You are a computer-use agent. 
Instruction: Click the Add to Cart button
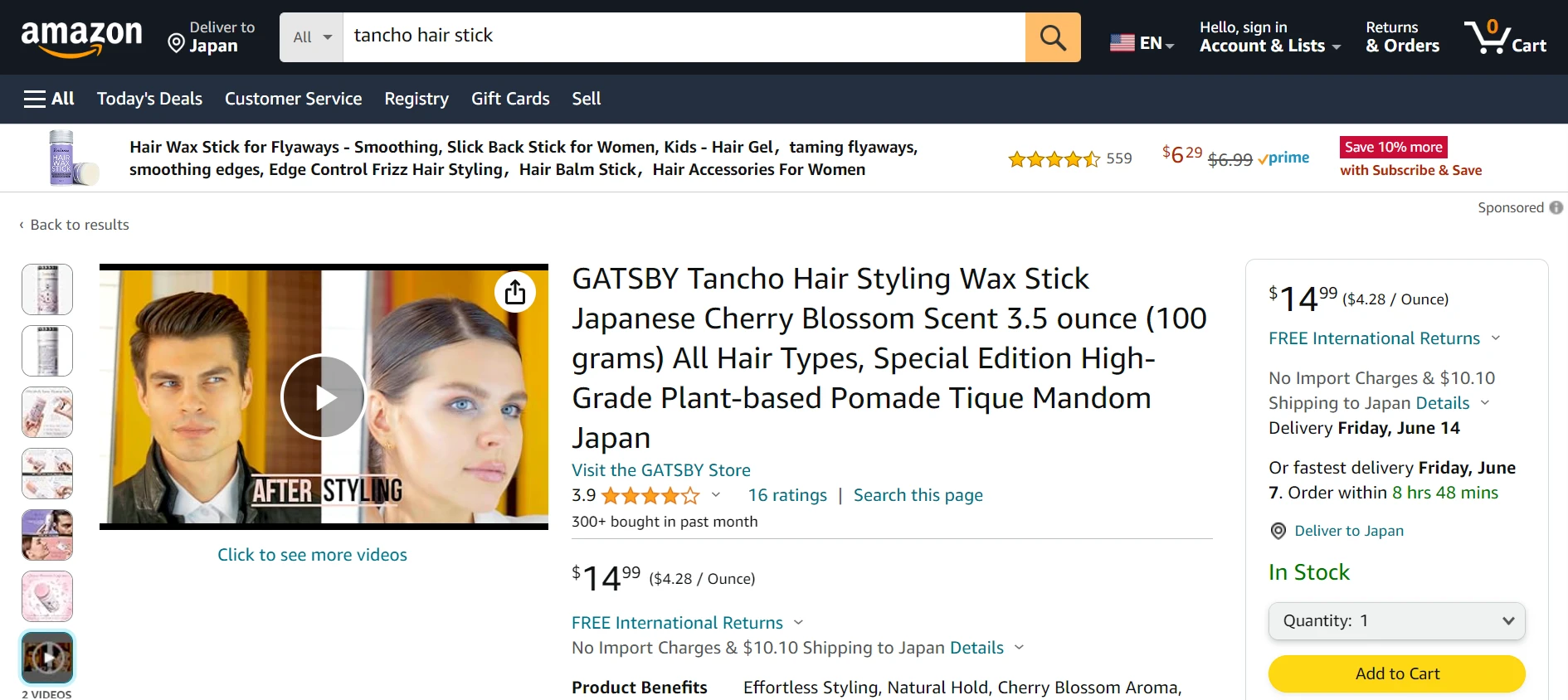pyautogui.click(x=1397, y=673)
